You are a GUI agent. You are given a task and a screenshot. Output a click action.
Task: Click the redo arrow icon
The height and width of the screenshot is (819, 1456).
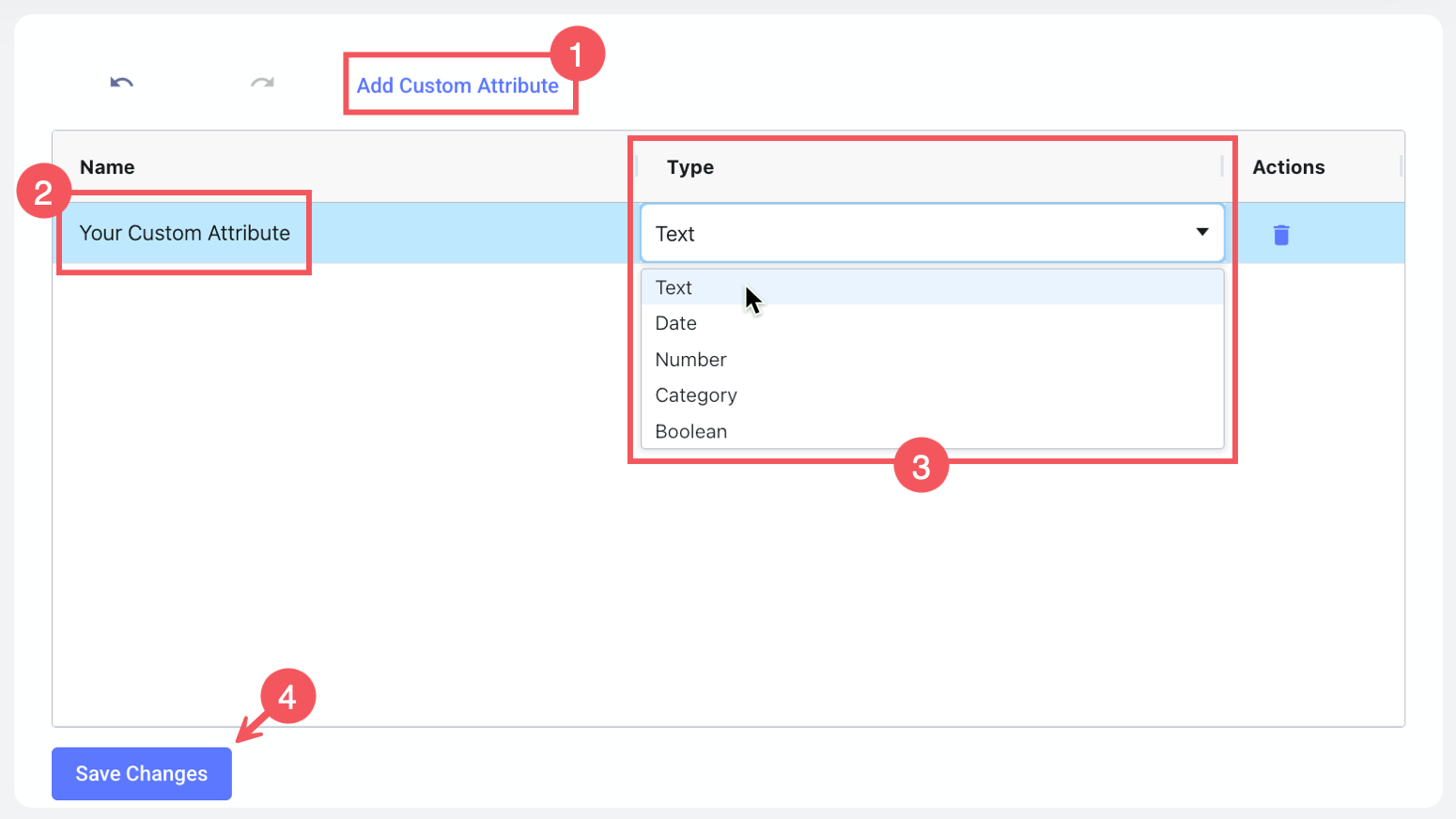click(262, 83)
